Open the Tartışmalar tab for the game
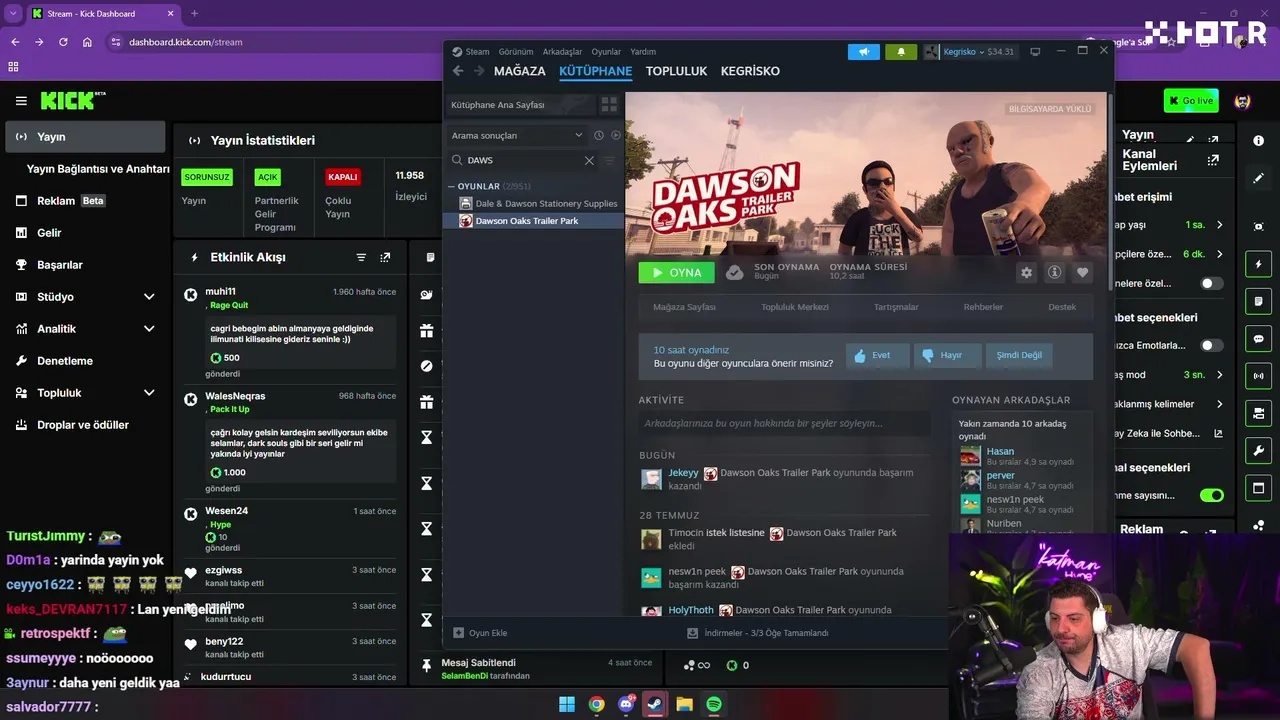Screen dimensions: 1280x720 pyautogui.click(x=896, y=307)
